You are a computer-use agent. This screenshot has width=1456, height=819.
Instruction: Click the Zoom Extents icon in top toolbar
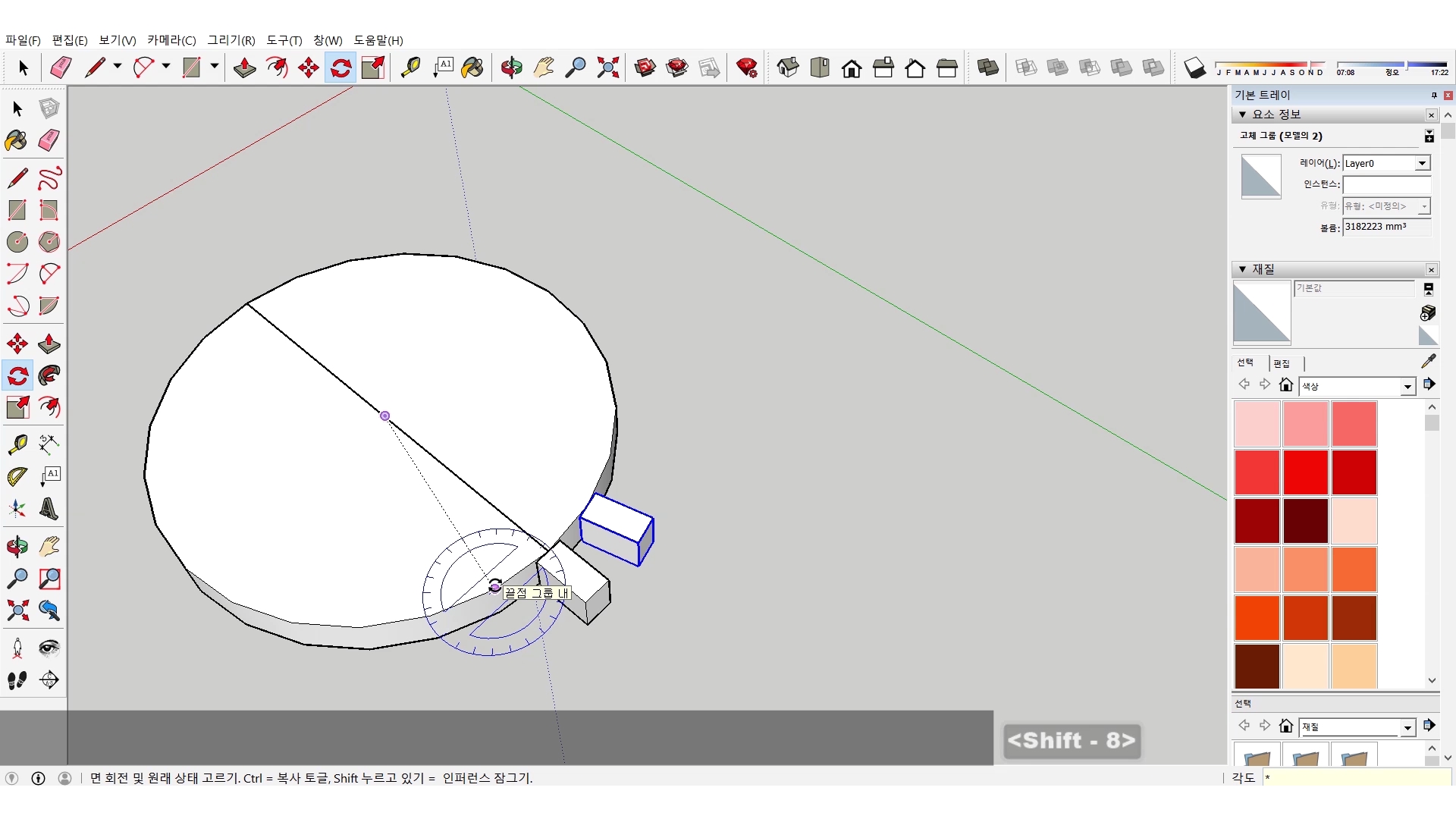607,67
